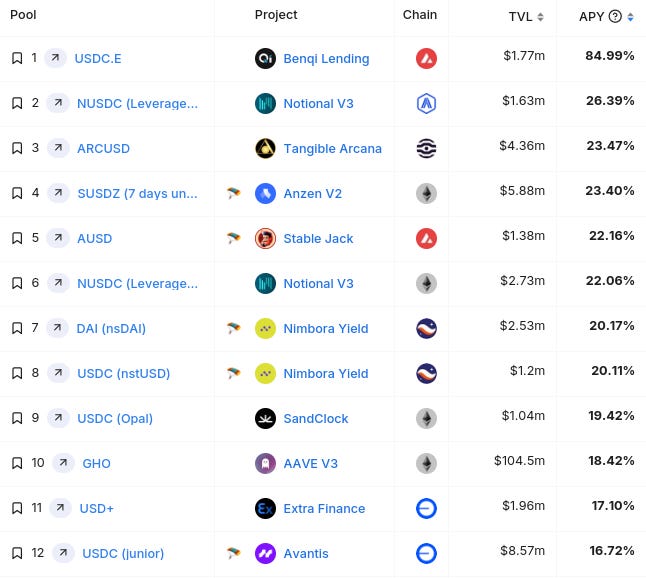
Task: Open the GHO pool link
Action: tap(96, 463)
